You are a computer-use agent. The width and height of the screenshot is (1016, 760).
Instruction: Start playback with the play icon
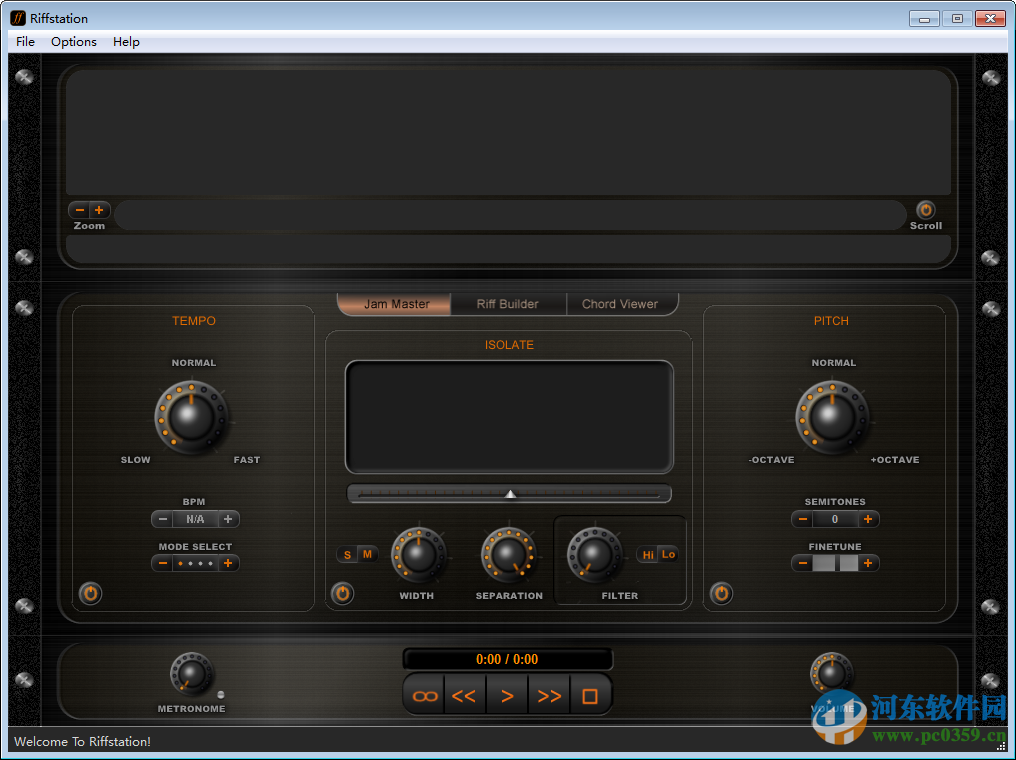507,695
